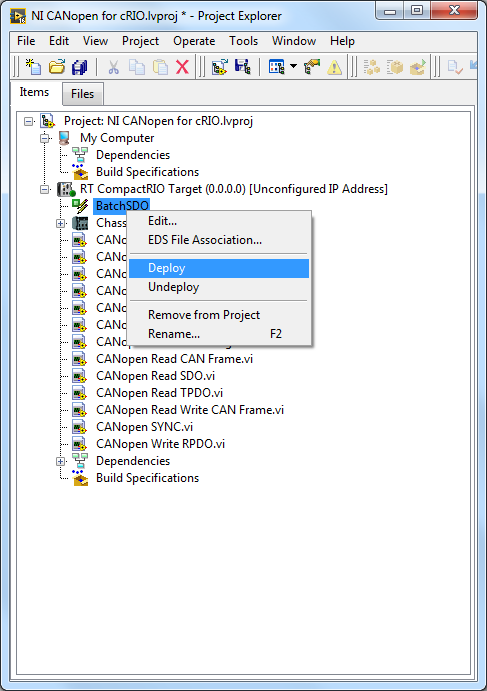Collapse the RT CompactRIO Target tree node
487x691 pixels.
pyautogui.click(x=45, y=189)
